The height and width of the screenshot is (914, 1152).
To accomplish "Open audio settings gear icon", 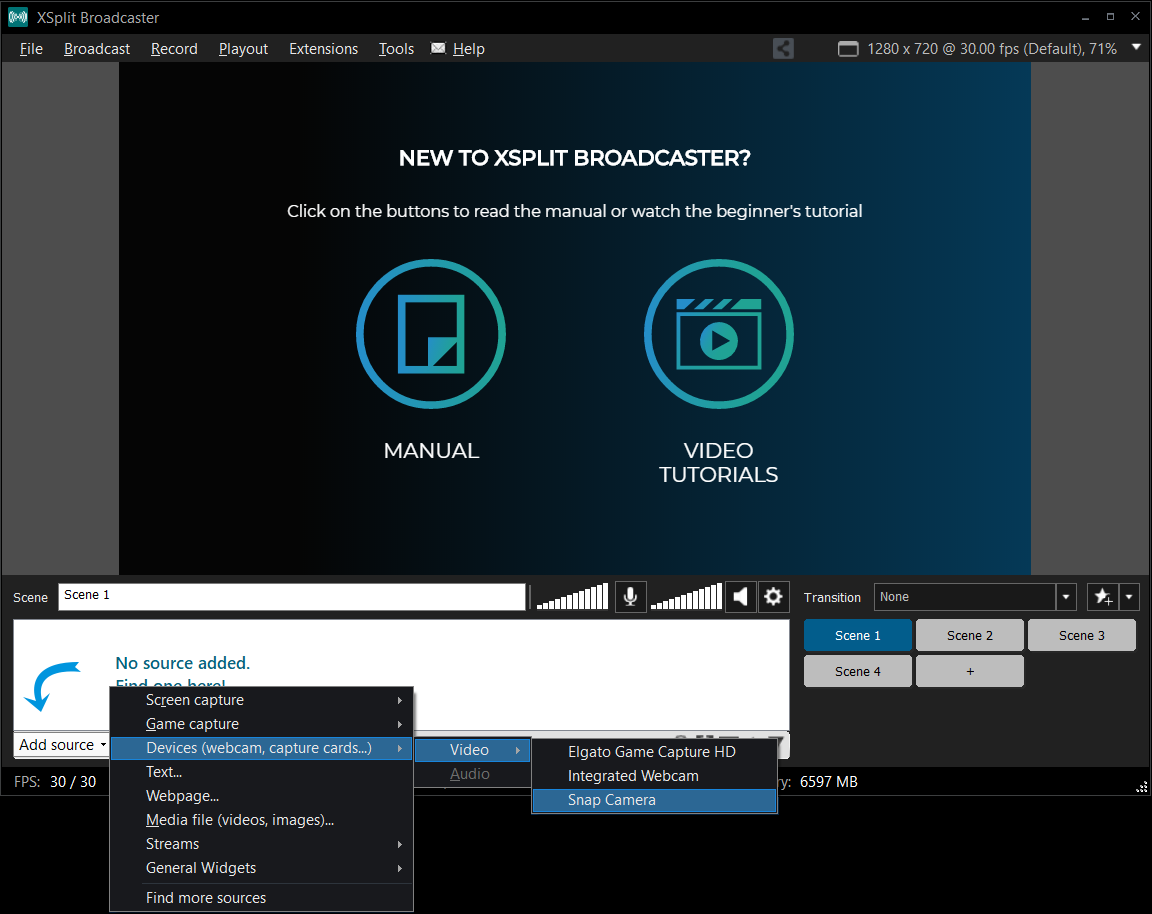I will [x=773, y=597].
